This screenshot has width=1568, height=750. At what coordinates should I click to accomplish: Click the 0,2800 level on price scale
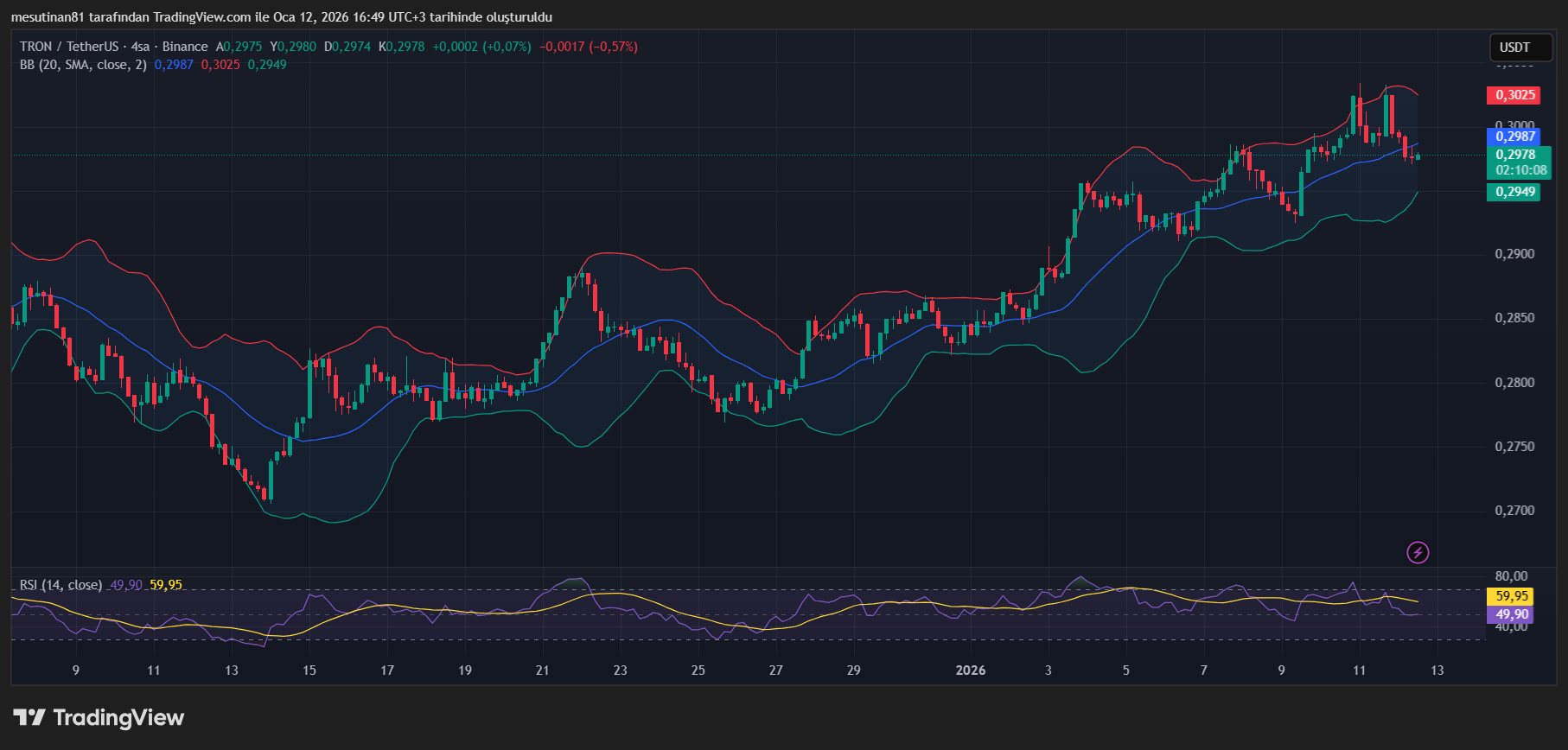(1514, 383)
